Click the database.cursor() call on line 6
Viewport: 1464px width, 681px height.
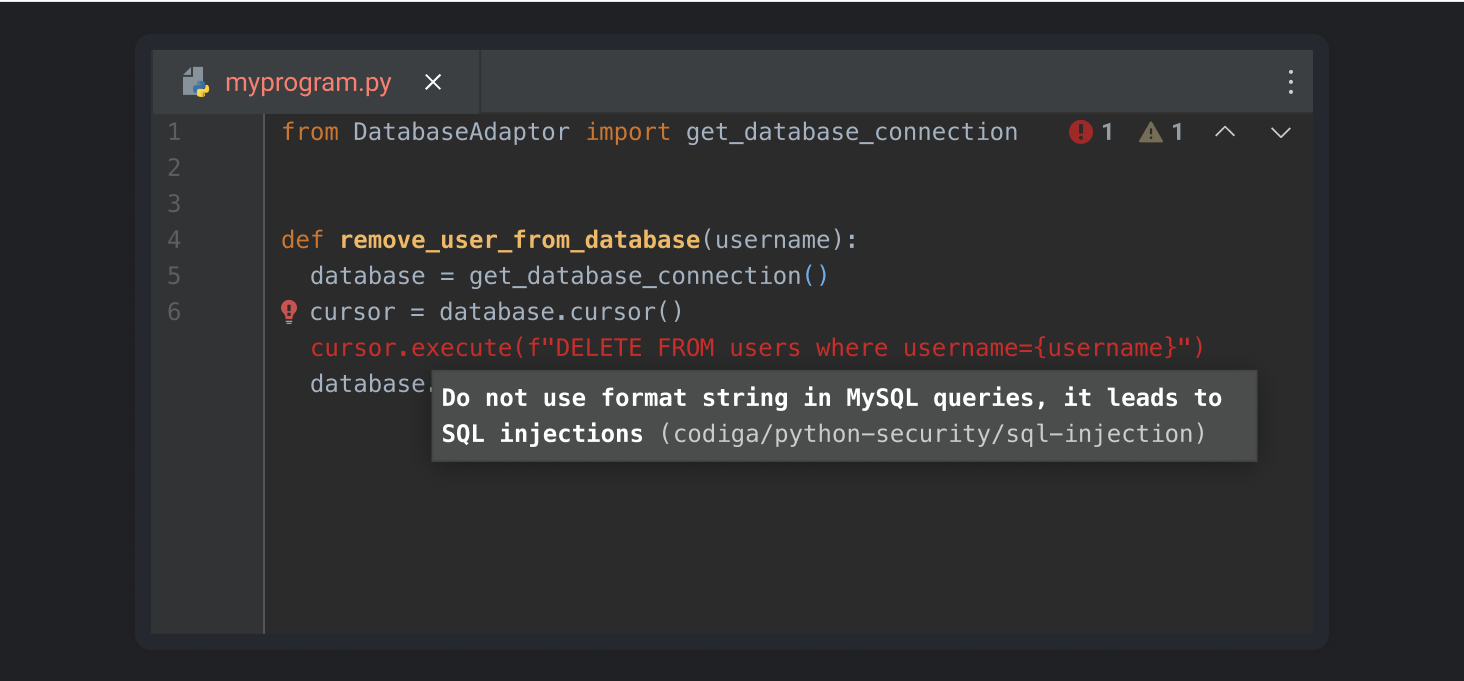(x=560, y=312)
